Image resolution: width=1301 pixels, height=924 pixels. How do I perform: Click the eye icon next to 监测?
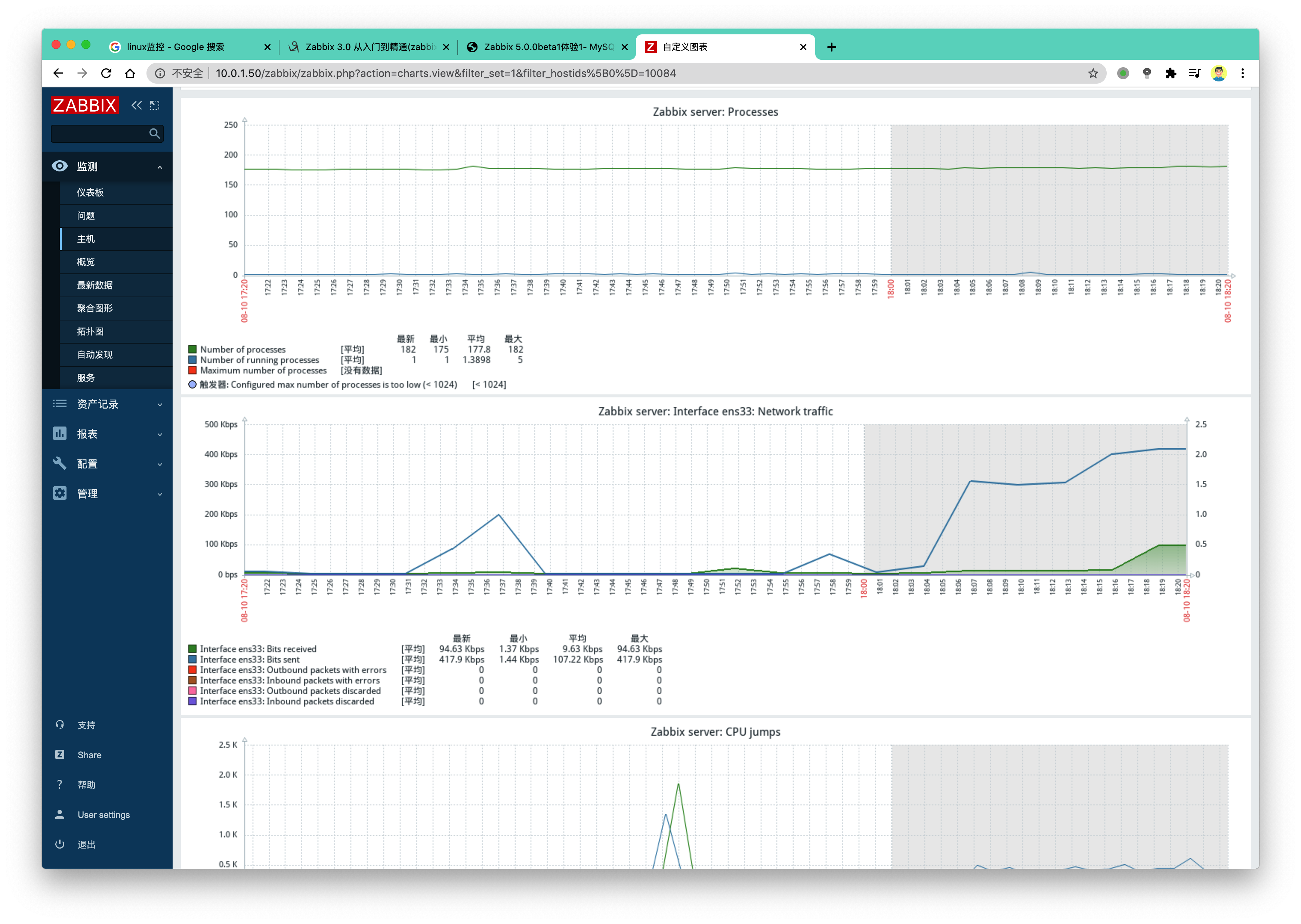coord(60,165)
